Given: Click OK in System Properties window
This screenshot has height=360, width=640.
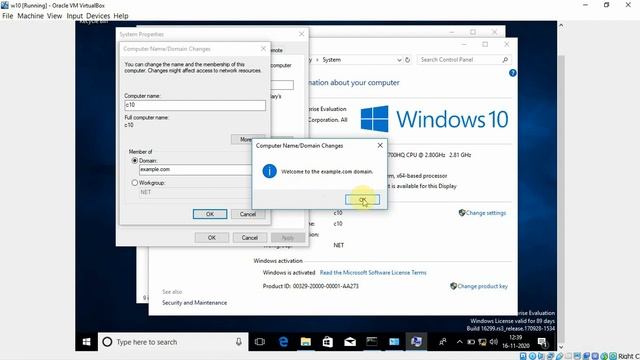Looking at the screenshot, I should (211, 238).
